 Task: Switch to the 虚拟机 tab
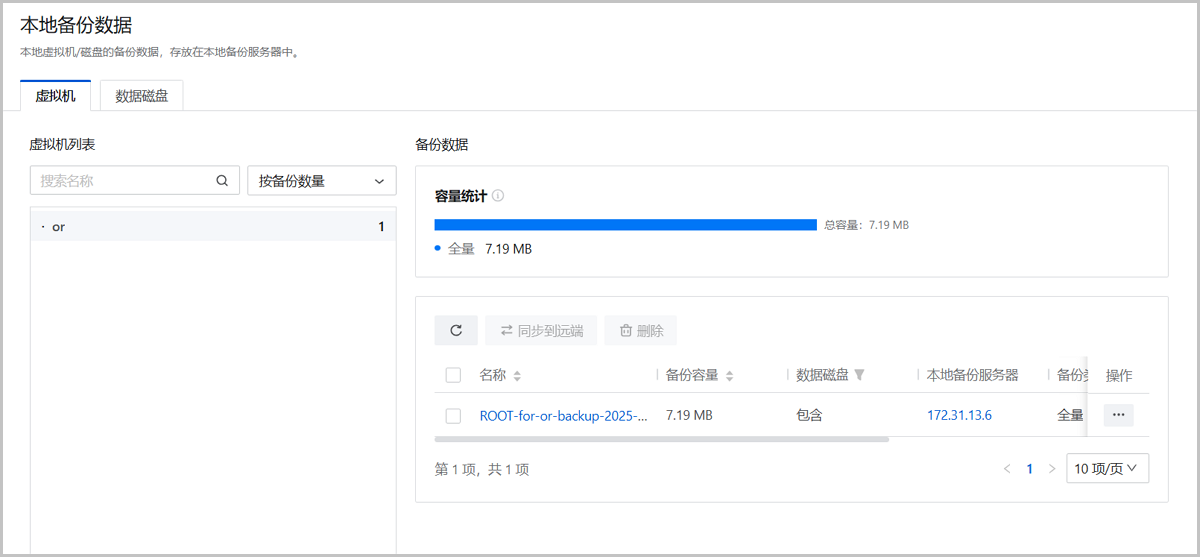point(56,96)
